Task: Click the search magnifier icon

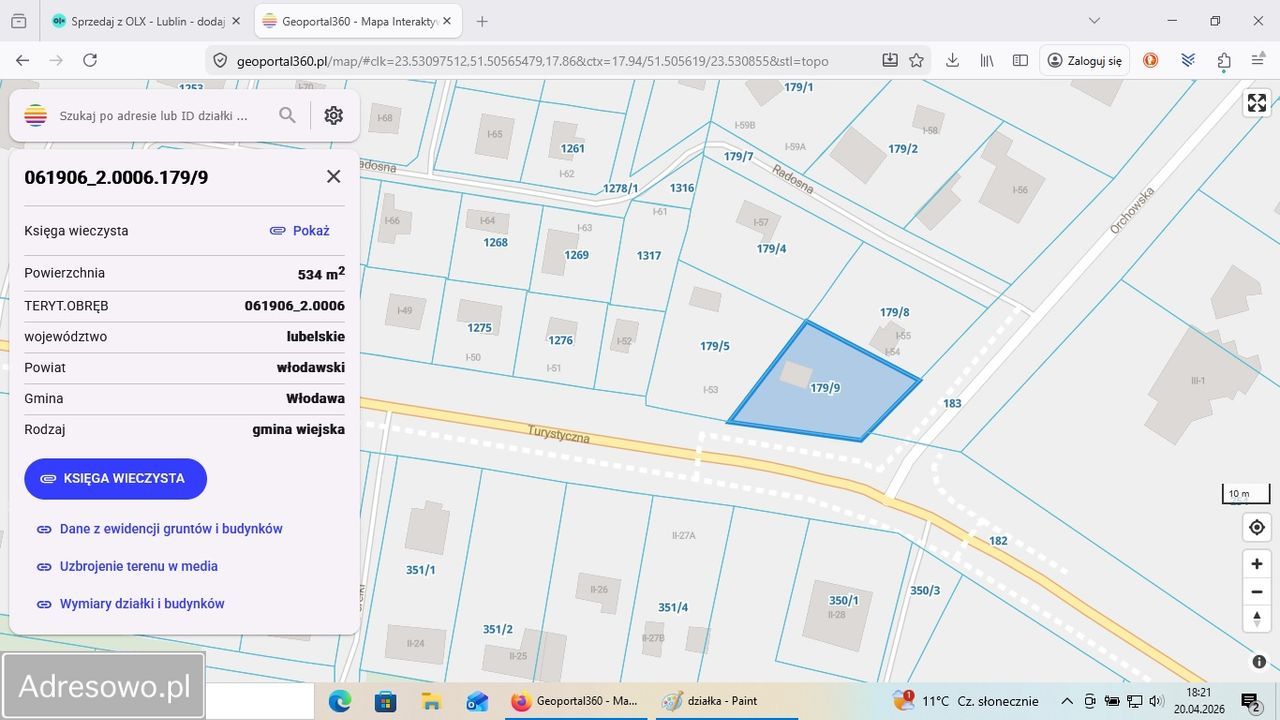Action: 288,116
